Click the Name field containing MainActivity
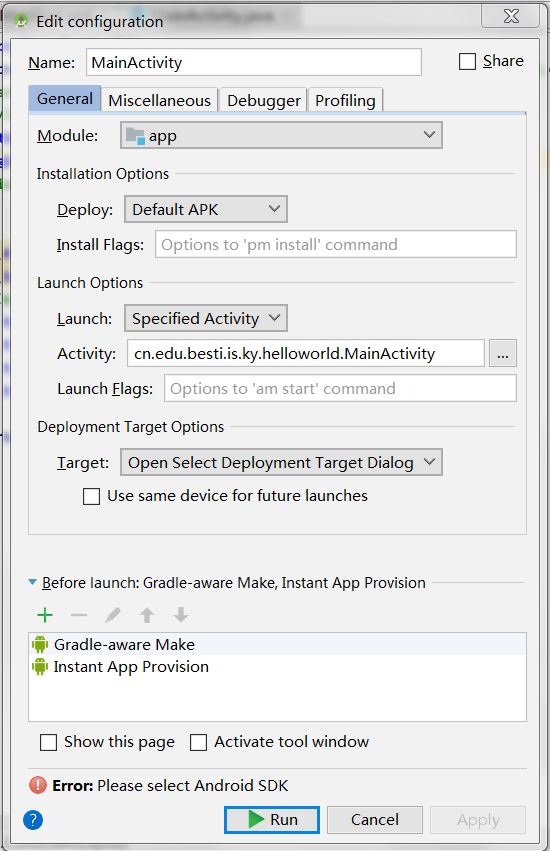 tap(254, 62)
